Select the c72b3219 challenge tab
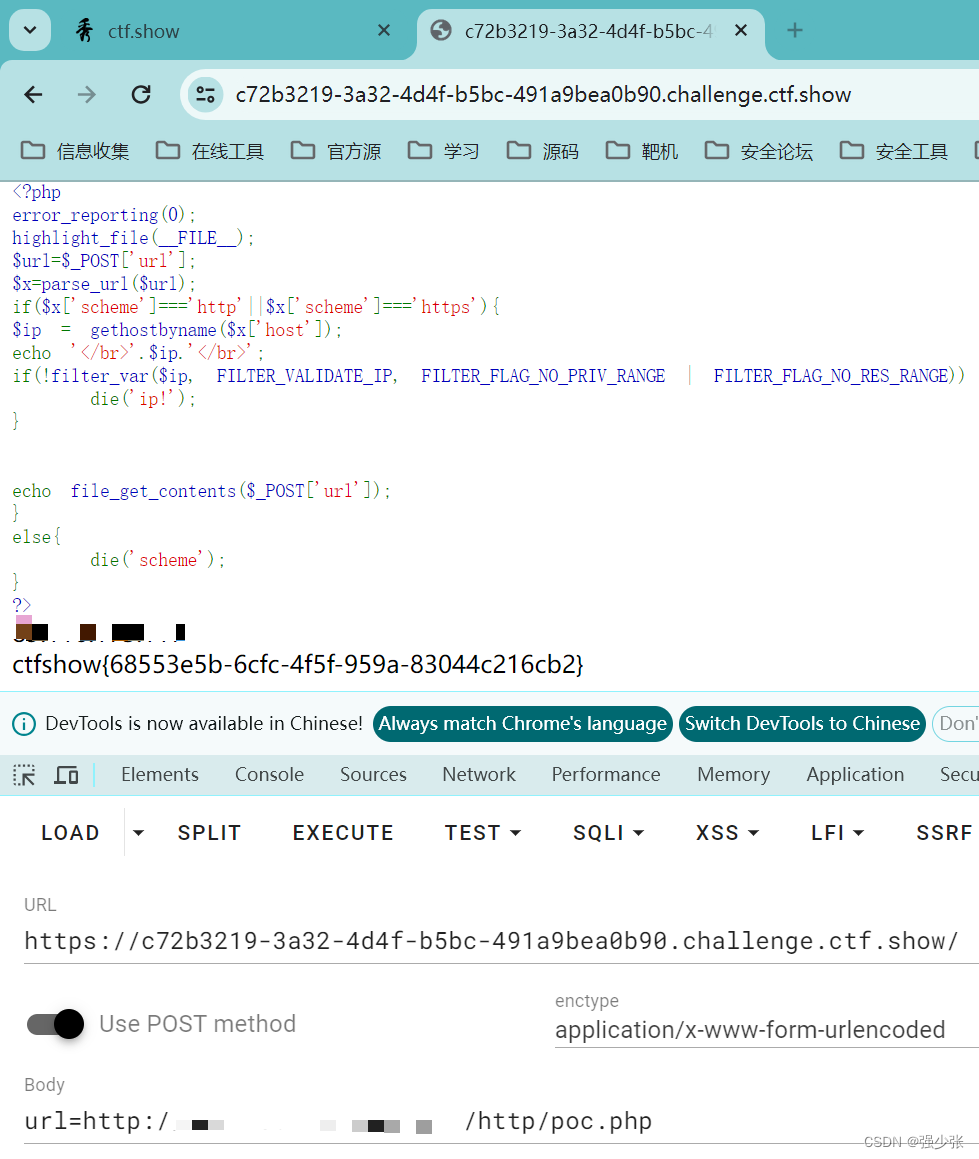 (x=590, y=31)
